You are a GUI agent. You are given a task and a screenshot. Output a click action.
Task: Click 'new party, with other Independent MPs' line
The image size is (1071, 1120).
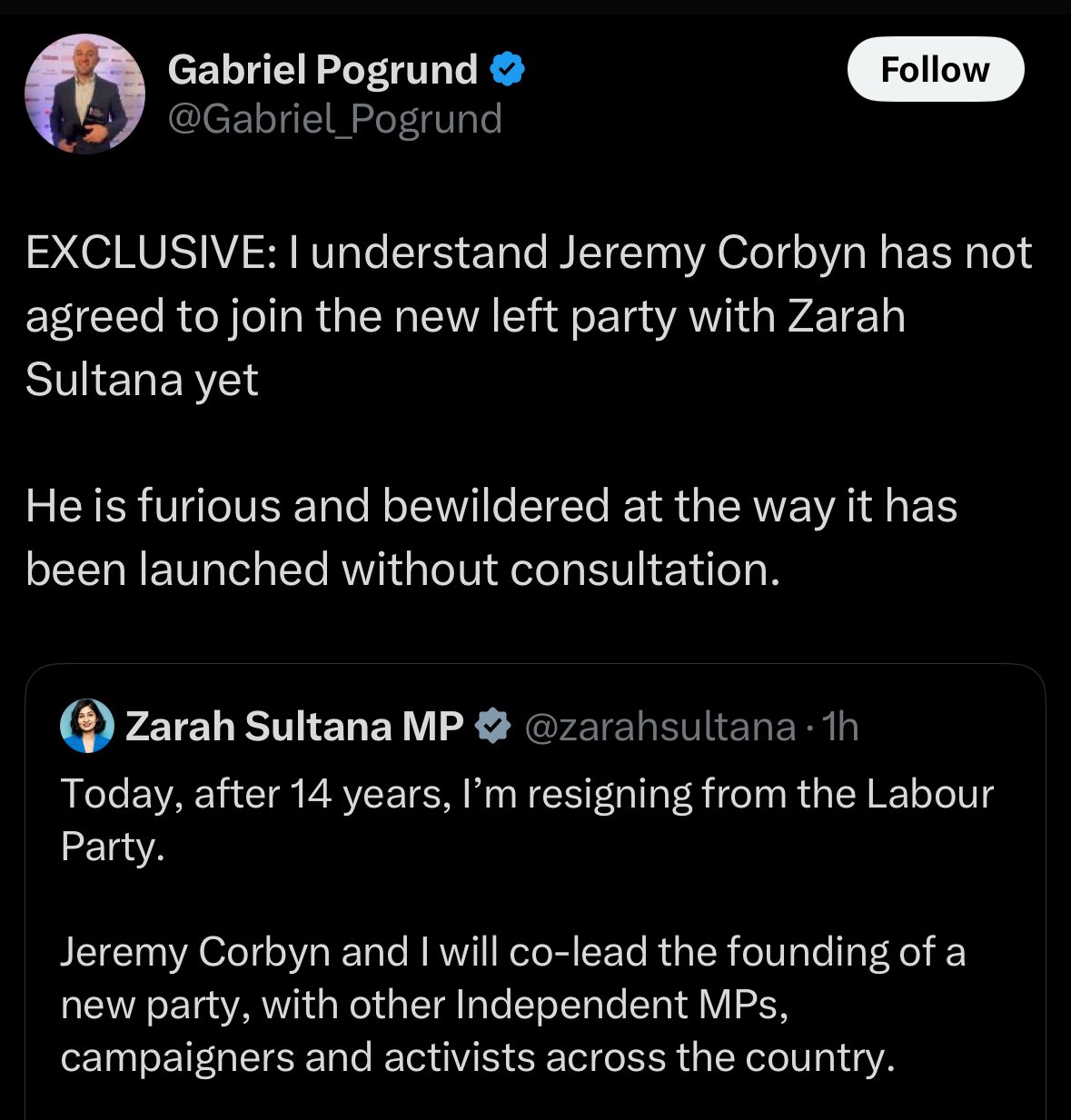(423, 1005)
